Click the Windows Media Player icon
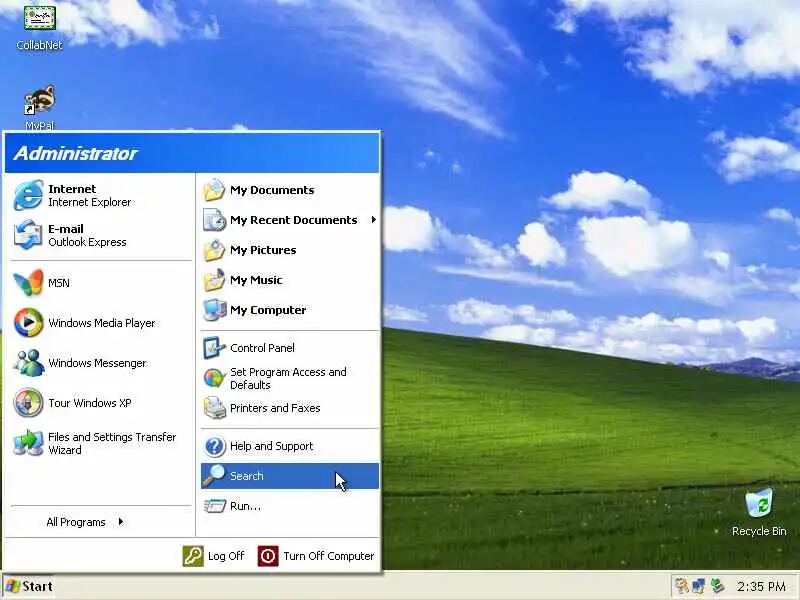Image resolution: width=800 pixels, height=600 pixels. coord(28,322)
